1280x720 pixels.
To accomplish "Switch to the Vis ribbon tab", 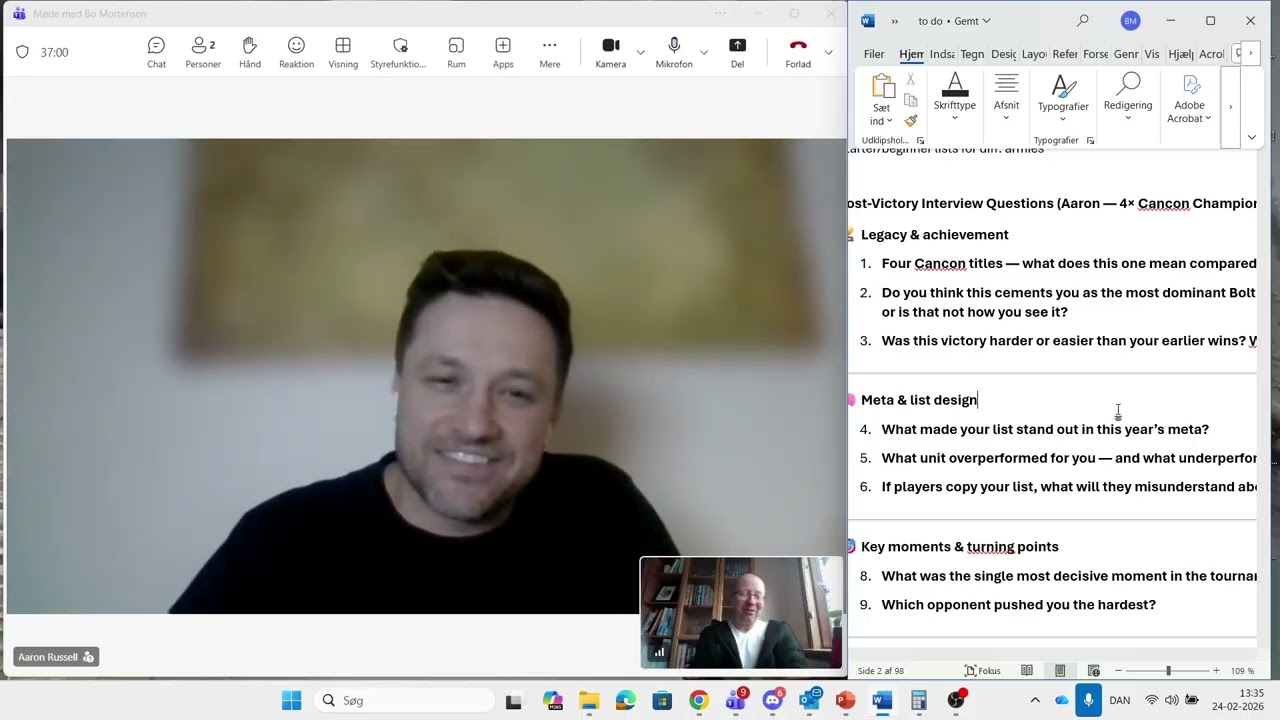I will pos(1152,54).
